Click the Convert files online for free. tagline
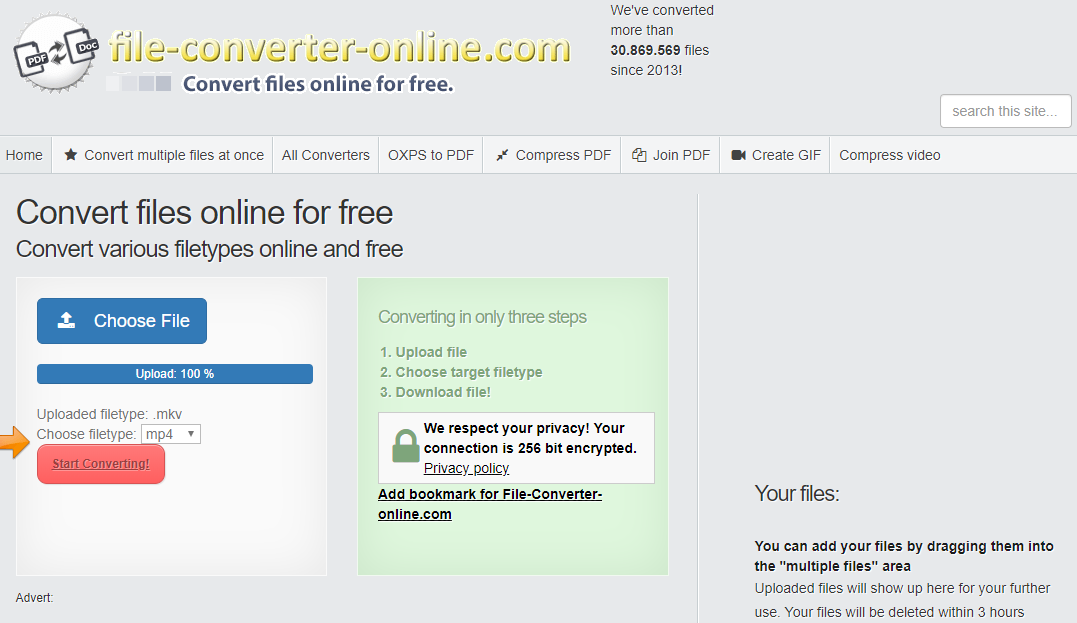Viewport: 1077px width, 623px height. click(x=318, y=84)
